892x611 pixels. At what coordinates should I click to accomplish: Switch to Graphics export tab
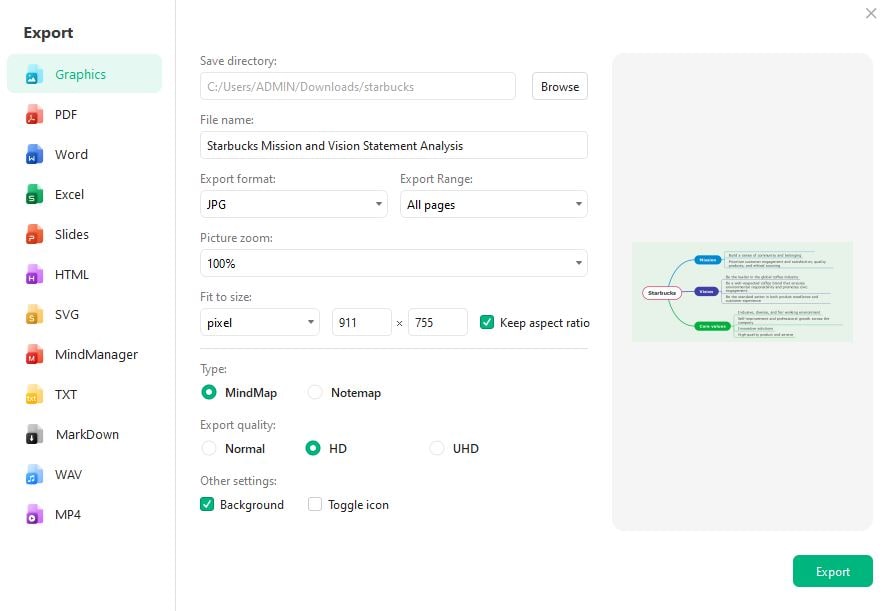pyautogui.click(x=84, y=74)
